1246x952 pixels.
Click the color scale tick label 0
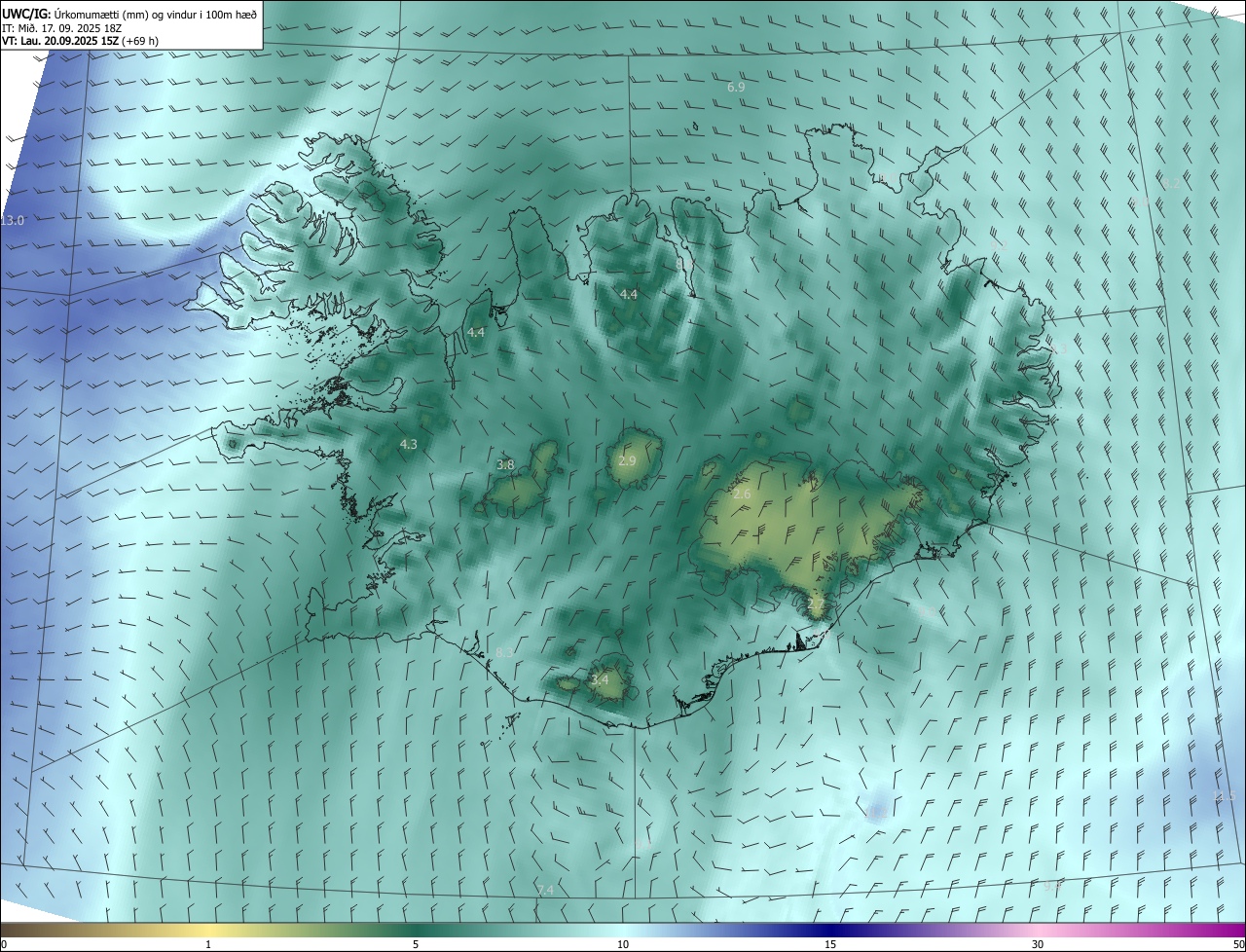tap(3, 944)
